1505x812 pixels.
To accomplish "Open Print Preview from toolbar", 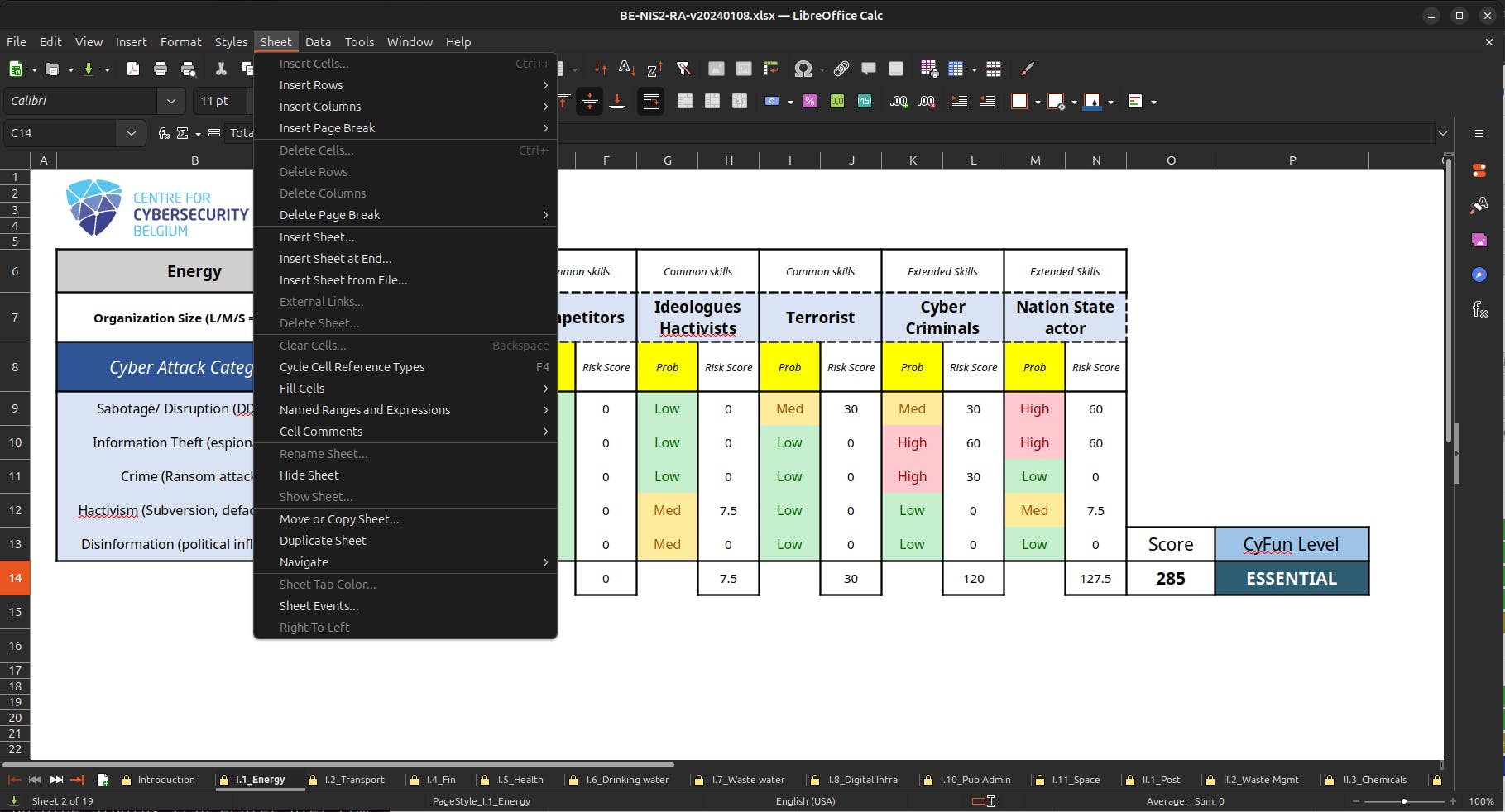I will click(x=189, y=69).
